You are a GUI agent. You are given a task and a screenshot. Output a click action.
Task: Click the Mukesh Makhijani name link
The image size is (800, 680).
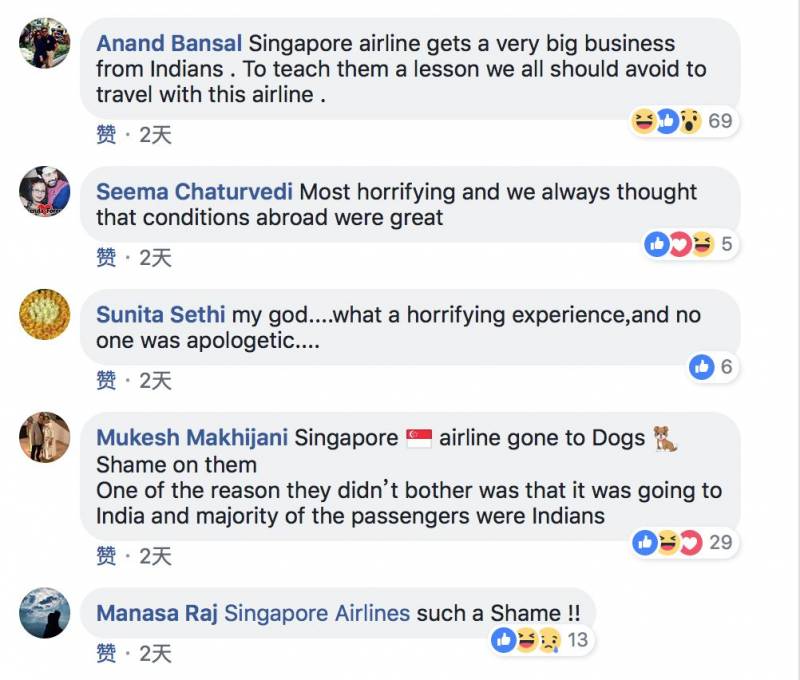(192, 438)
